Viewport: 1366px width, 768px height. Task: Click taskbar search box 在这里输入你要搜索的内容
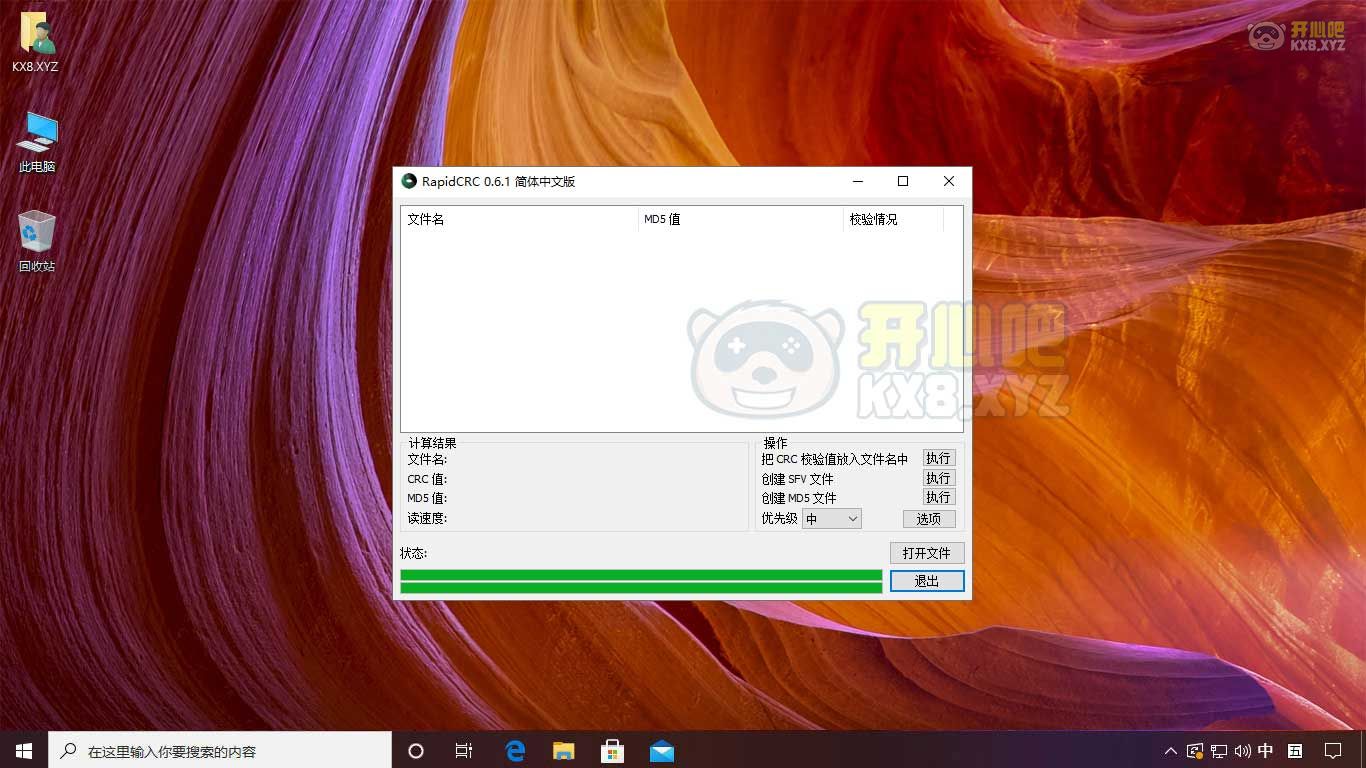coord(220,750)
